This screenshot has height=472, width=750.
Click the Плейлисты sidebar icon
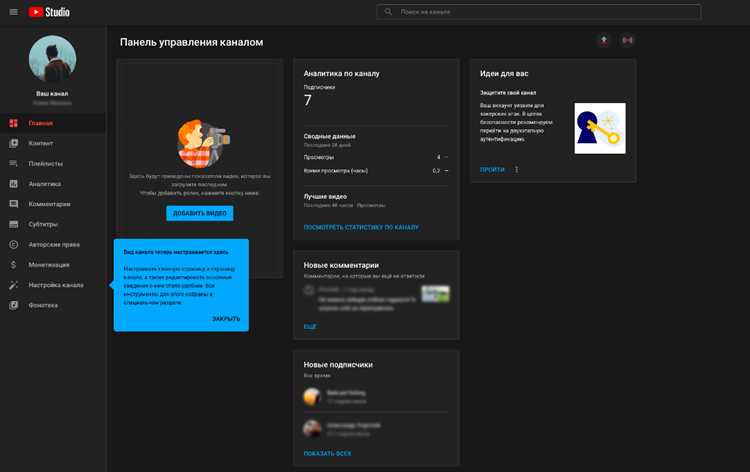[x=13, y=164]
